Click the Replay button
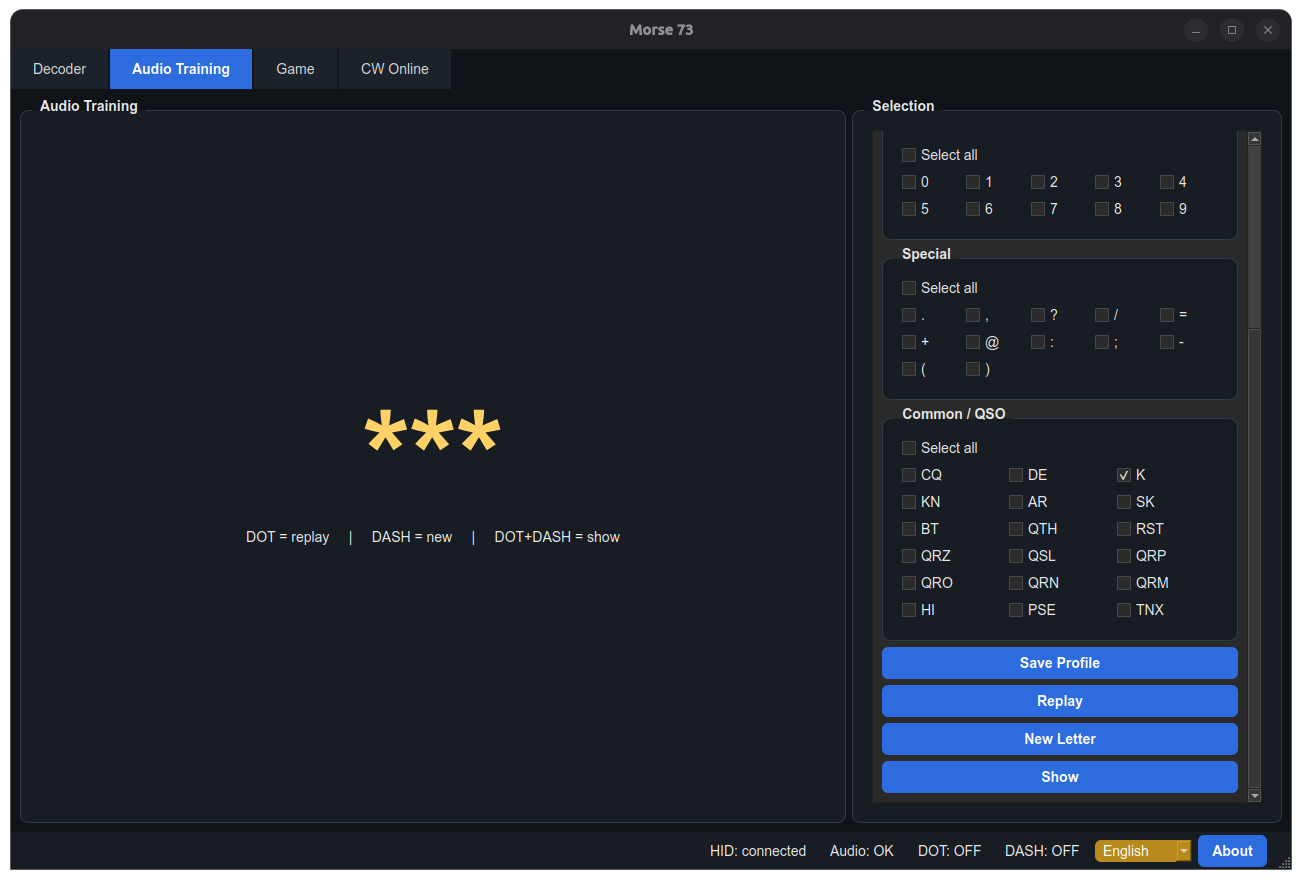Screen dimensions: 1302x880 [1060, 701]
